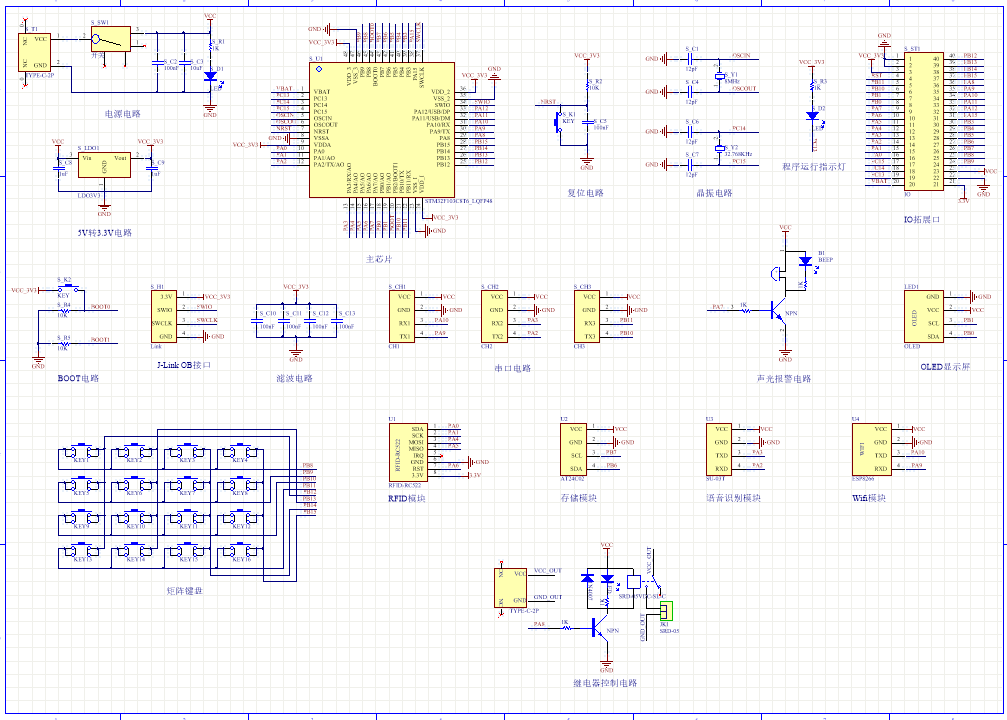
Task: Select the S_R2 10K reset pull-up resistor
Action: [588, 85]
